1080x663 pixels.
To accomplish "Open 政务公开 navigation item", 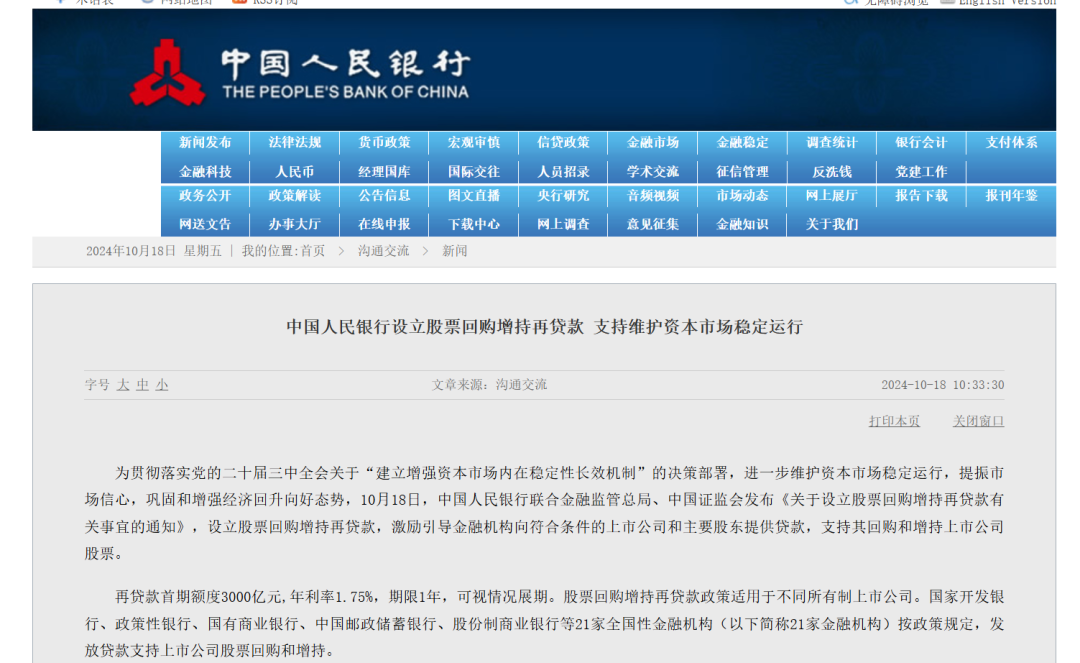I will click(205, 196).
